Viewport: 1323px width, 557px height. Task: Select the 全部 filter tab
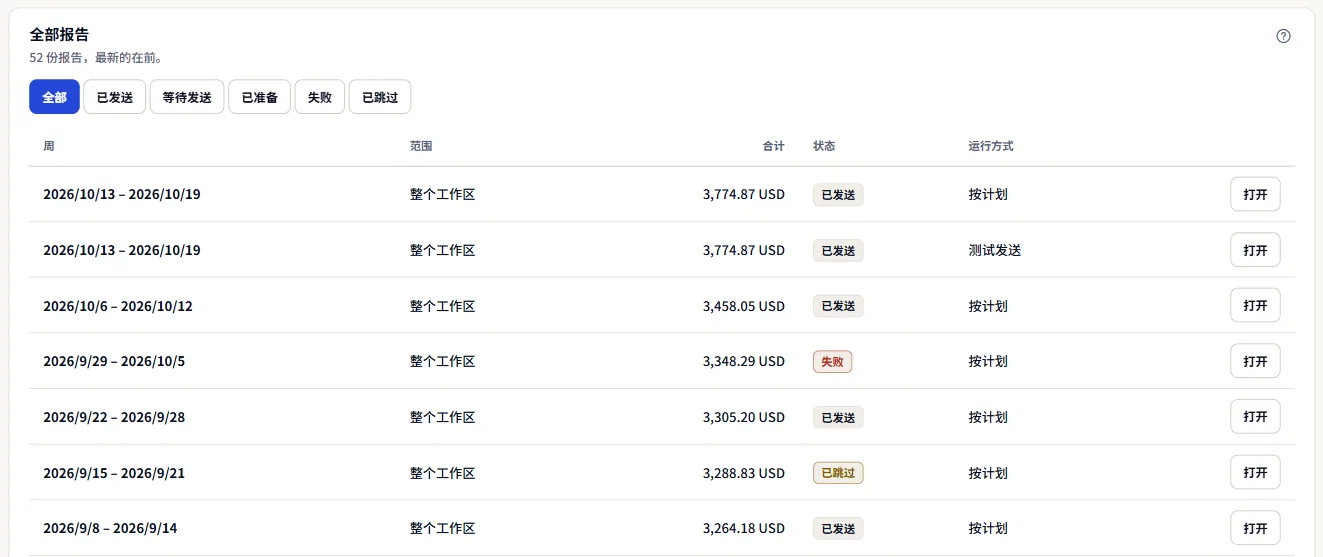tap(54, 97)
